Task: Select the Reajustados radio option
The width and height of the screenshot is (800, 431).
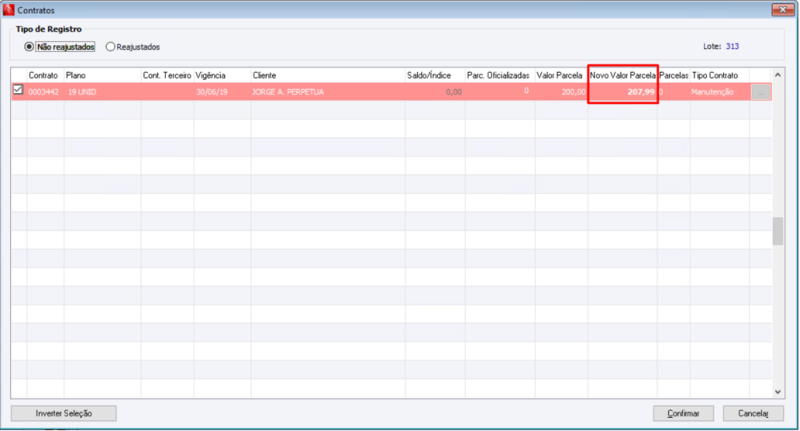Action: [x=110, y=47]
